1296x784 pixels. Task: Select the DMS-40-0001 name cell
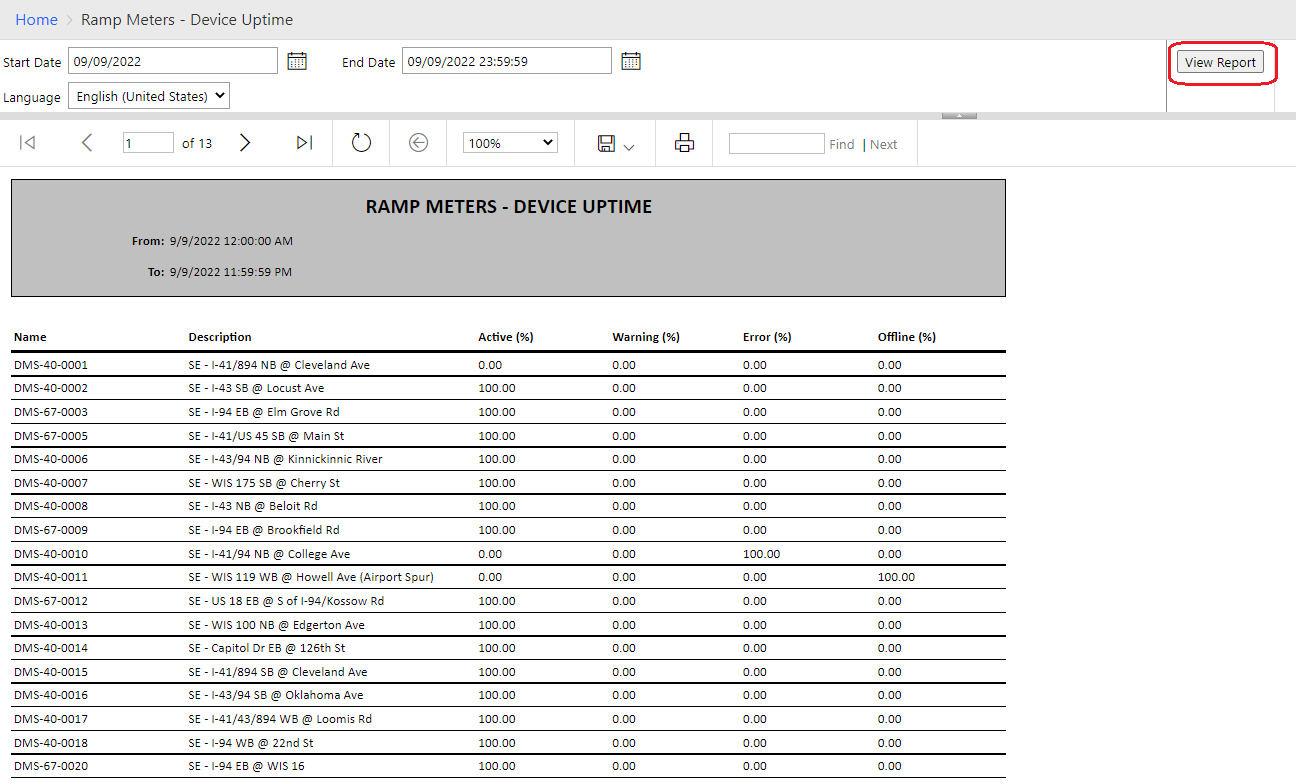pos(51,365)
